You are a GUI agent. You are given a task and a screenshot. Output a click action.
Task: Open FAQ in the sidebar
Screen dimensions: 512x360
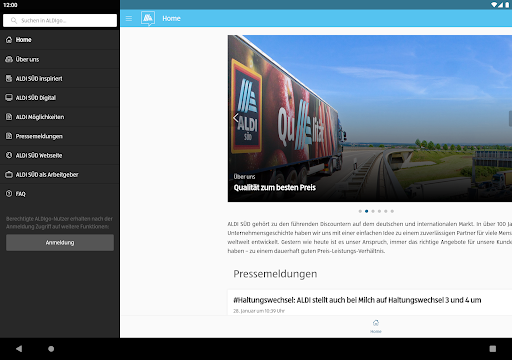tap(60, 194)
